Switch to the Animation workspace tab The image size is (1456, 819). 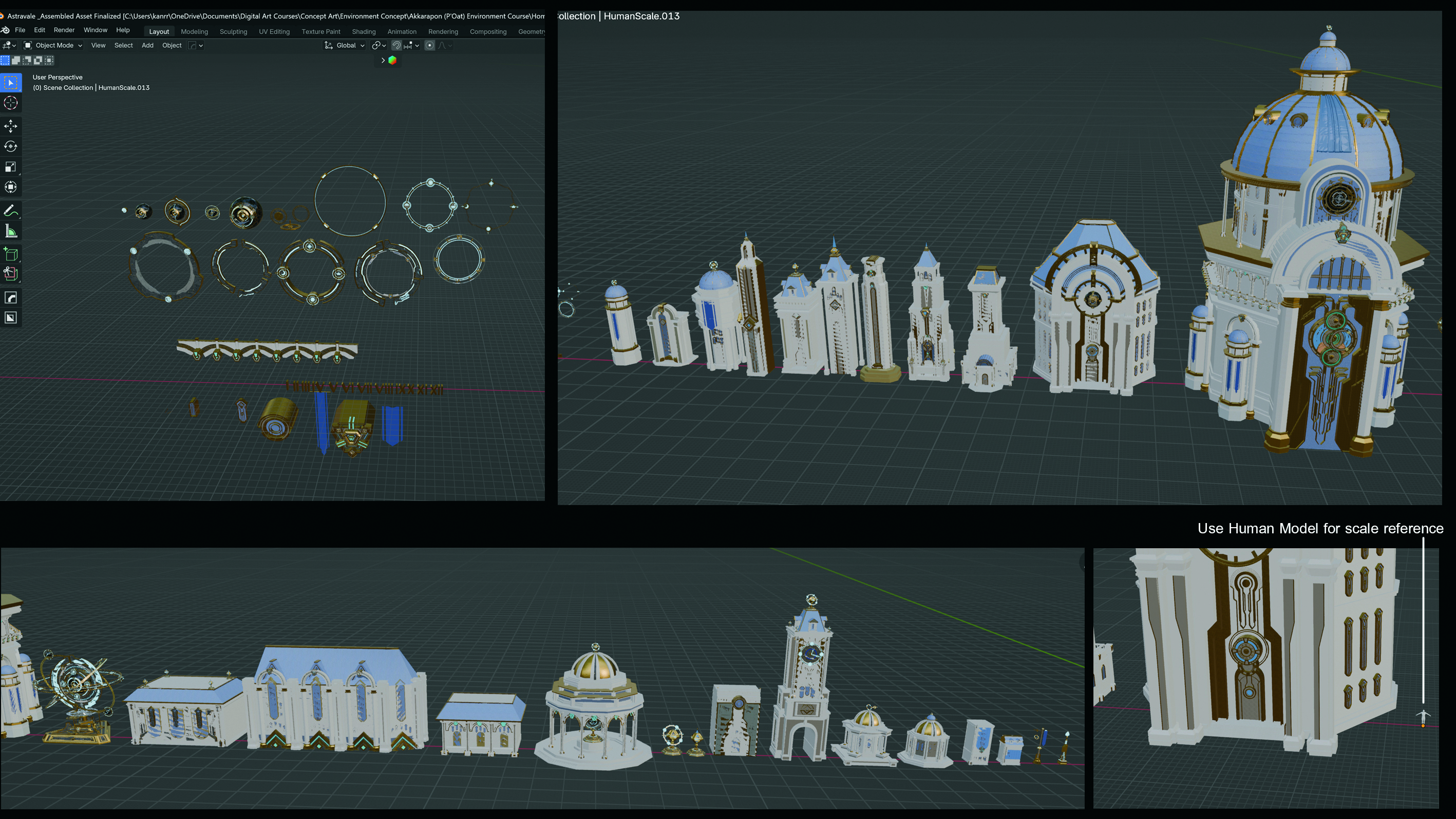point(402,32)
